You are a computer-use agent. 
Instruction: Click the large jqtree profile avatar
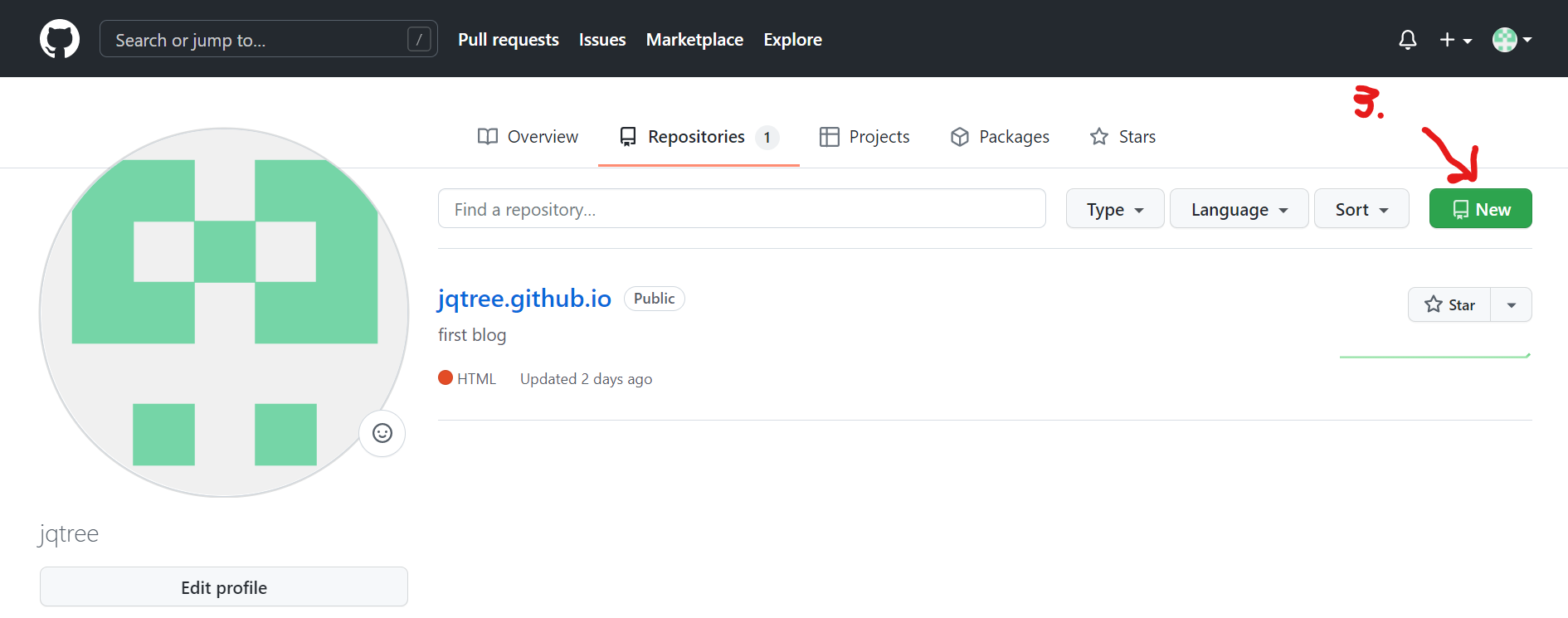click(x=224, y=313)
